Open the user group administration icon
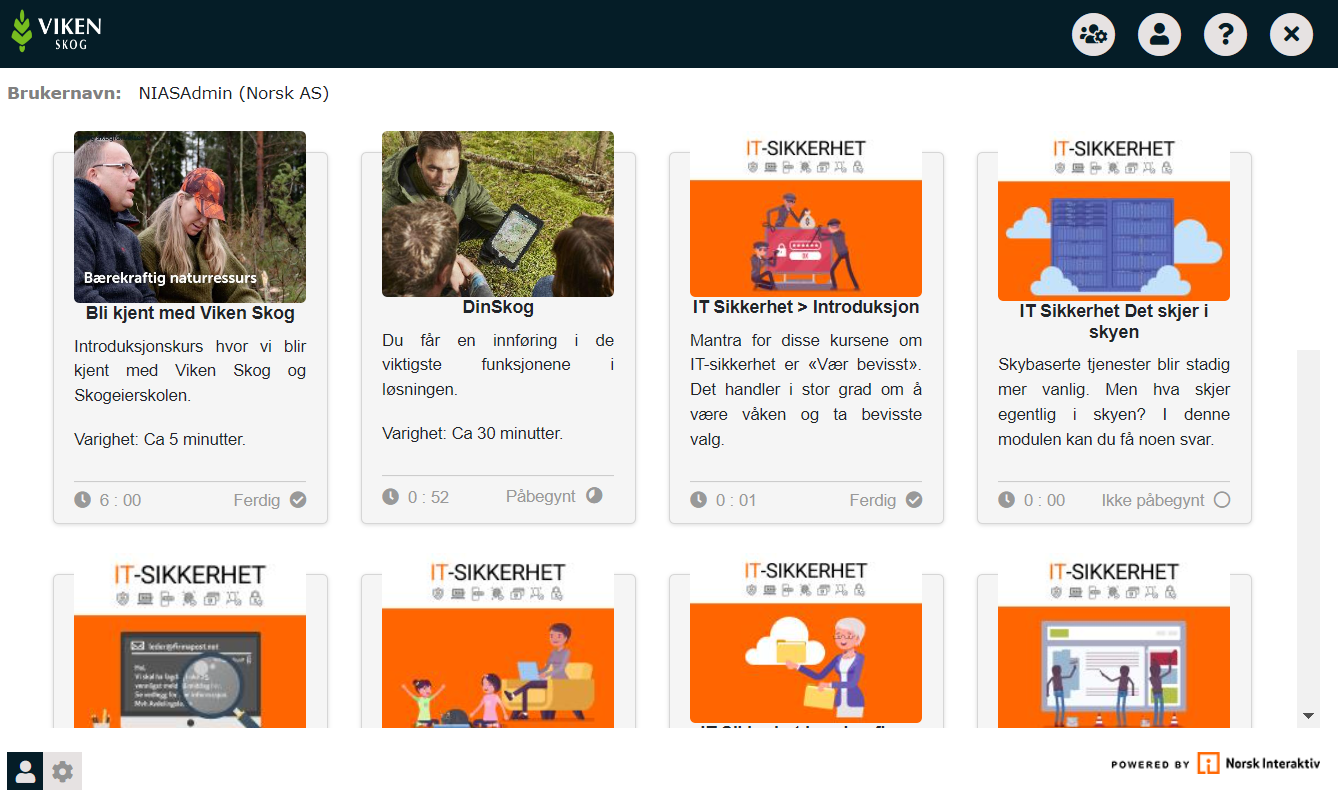This screenshot has height=790, width=1338. pos(1093,34)
